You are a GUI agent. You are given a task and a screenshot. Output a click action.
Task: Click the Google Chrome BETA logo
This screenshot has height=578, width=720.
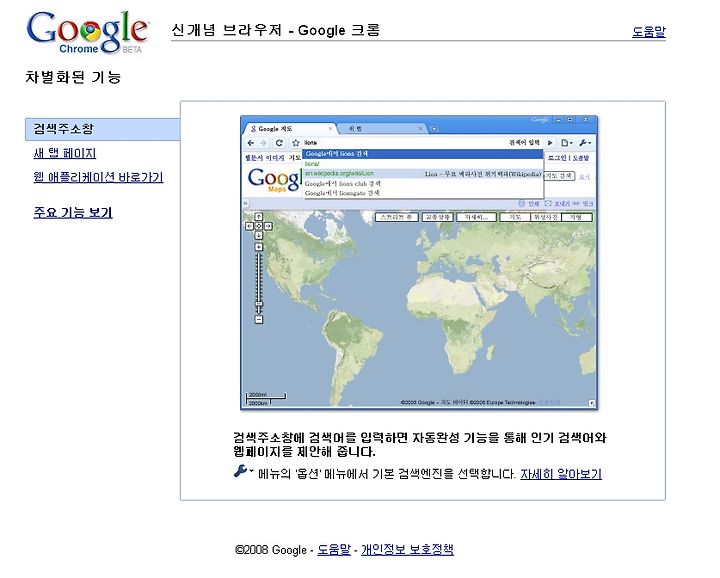[87, 32]
